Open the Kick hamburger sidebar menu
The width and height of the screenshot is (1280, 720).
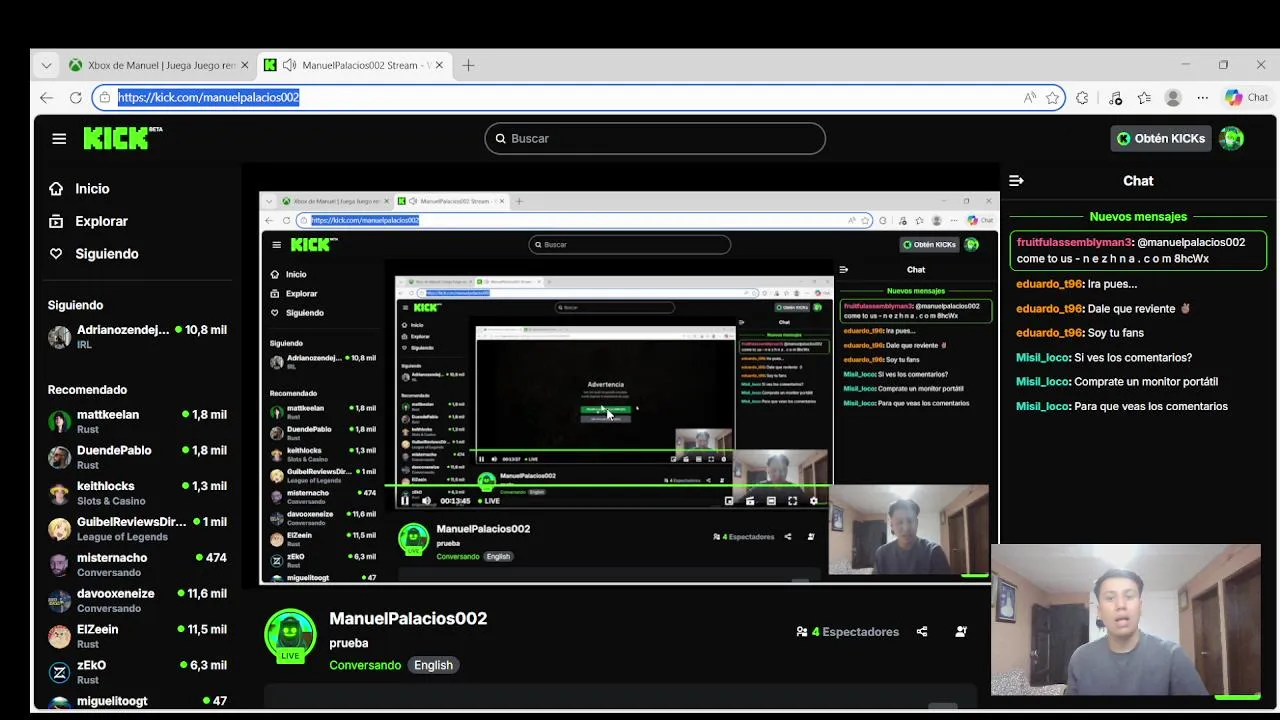[x=59, y=139]
